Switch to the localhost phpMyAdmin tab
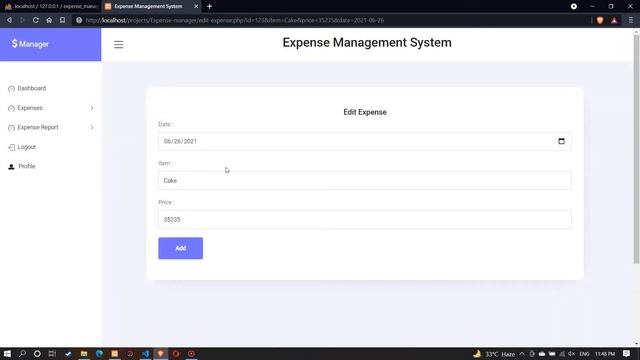640x360 pixels. [x=51, y=6]
